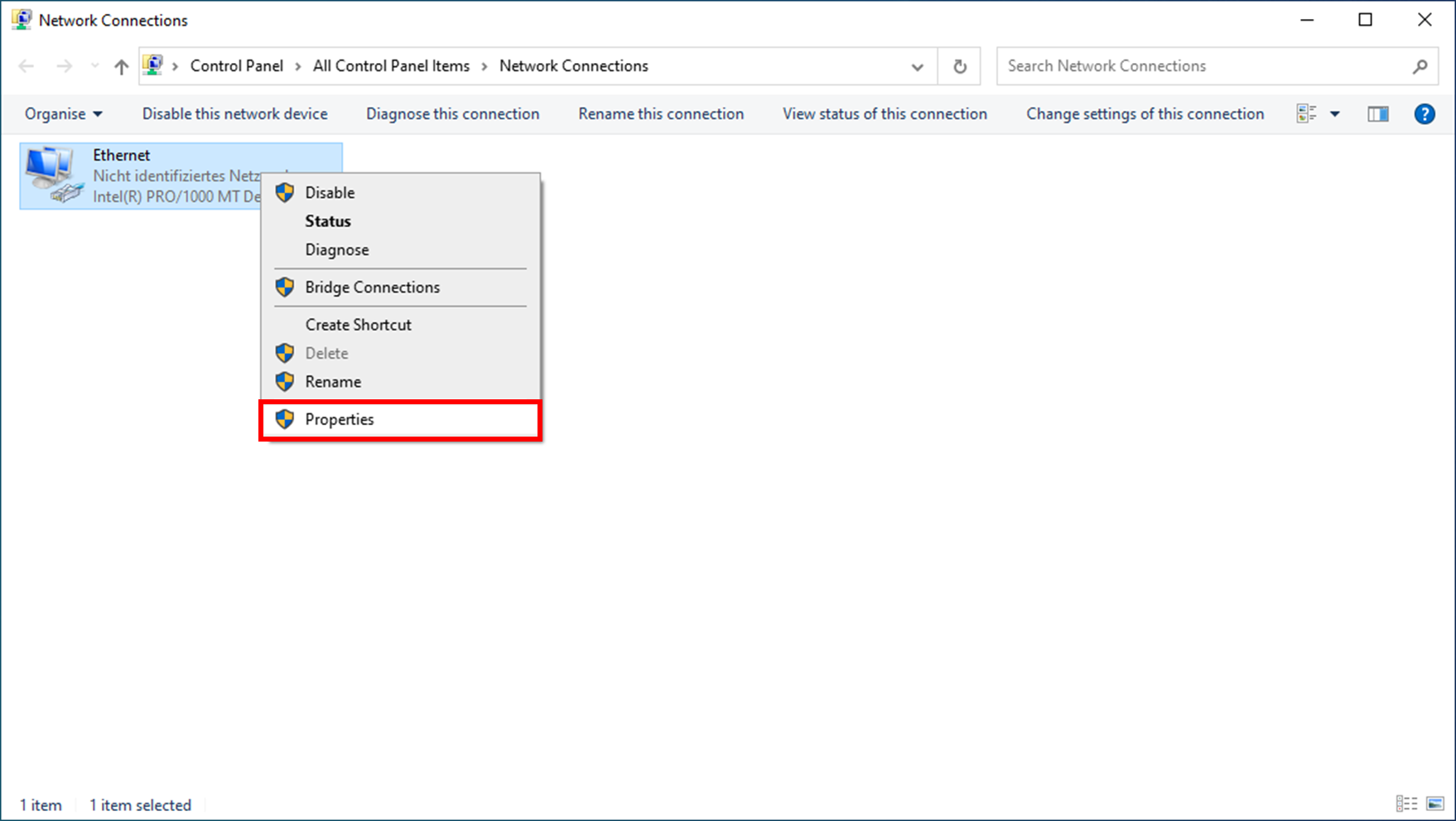Select Properties in the context menu
The height and width of the screenshot is (821, 1456).
tap(340, 419)
